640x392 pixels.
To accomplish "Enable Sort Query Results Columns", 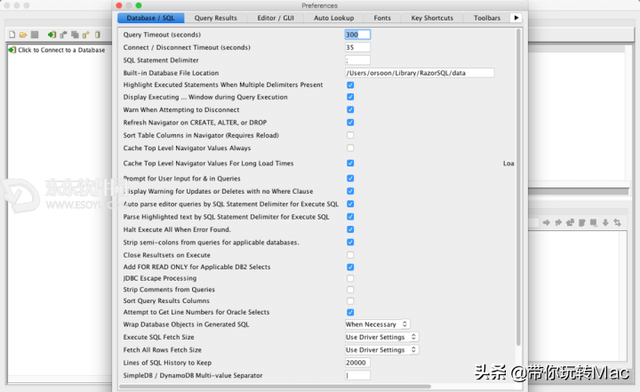I will [350, 301].
